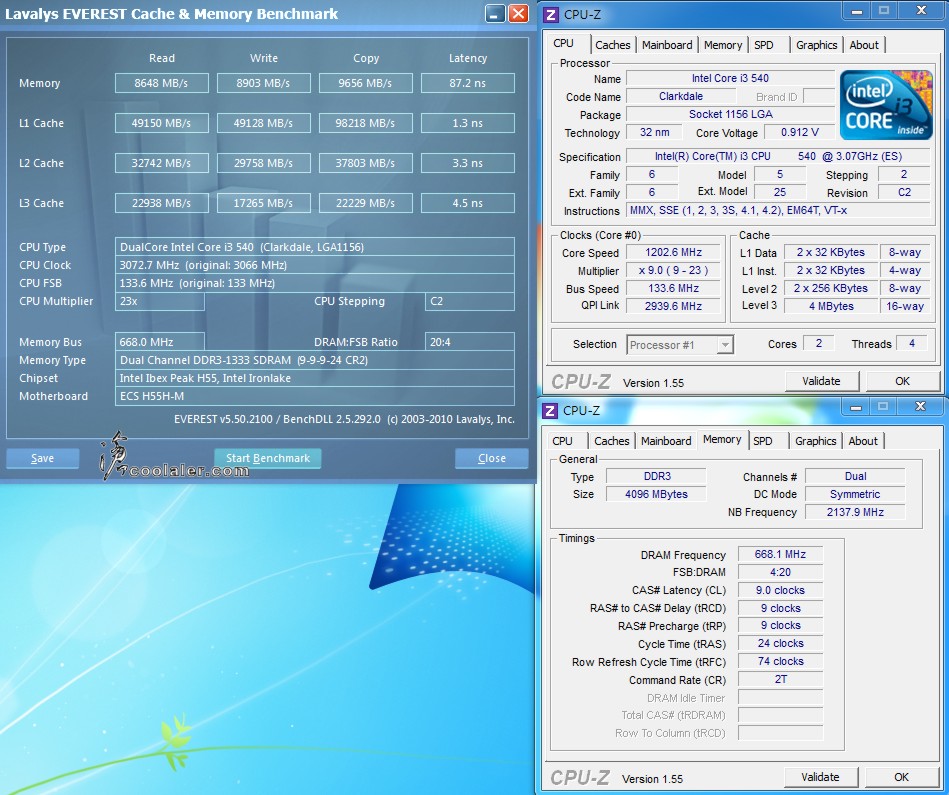Click the Chipset field Intel Ibex Peak H55
949x795 pixels.
(315, 378)
